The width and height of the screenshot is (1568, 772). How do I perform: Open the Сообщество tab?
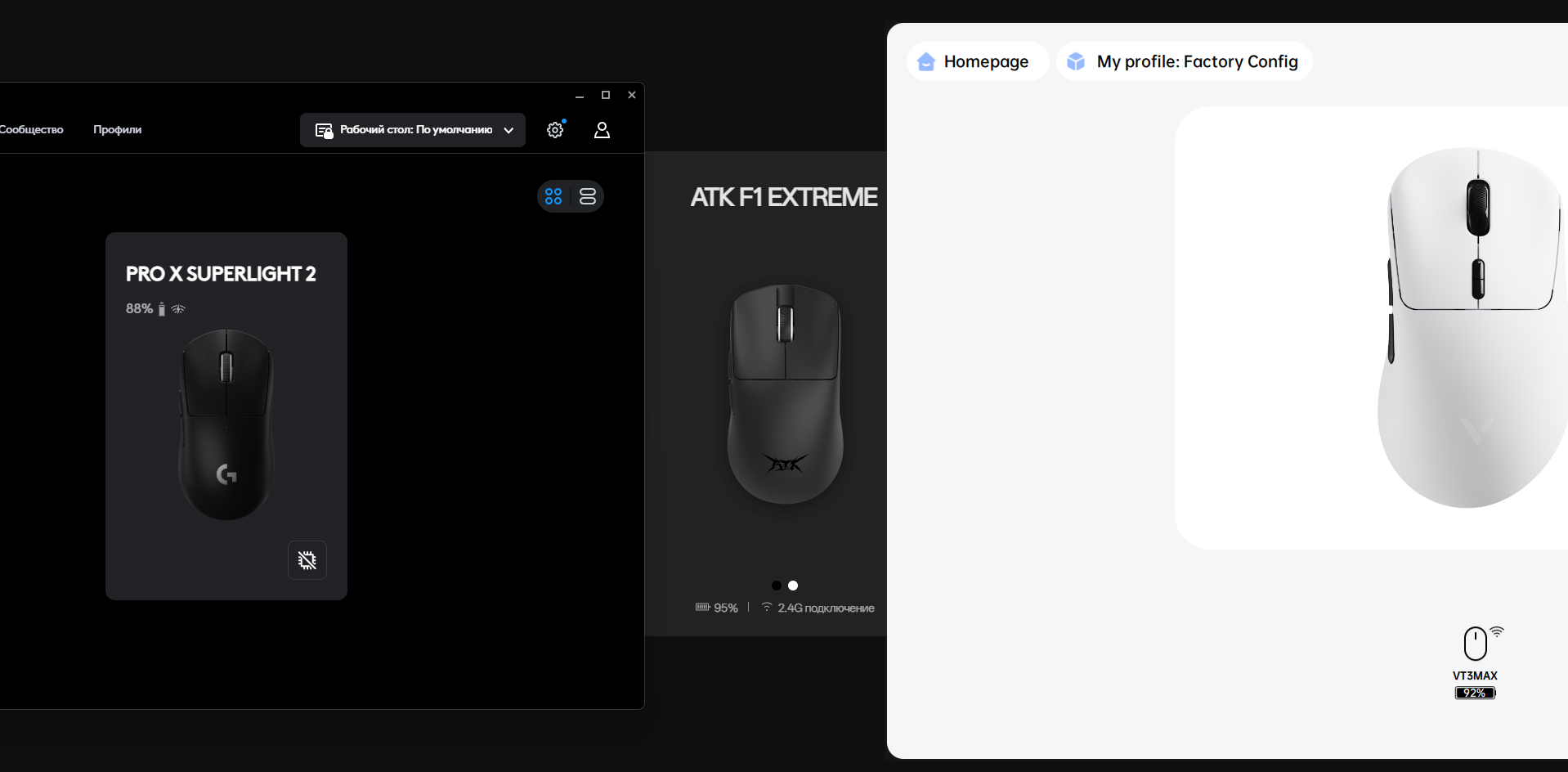pos(31,129)
